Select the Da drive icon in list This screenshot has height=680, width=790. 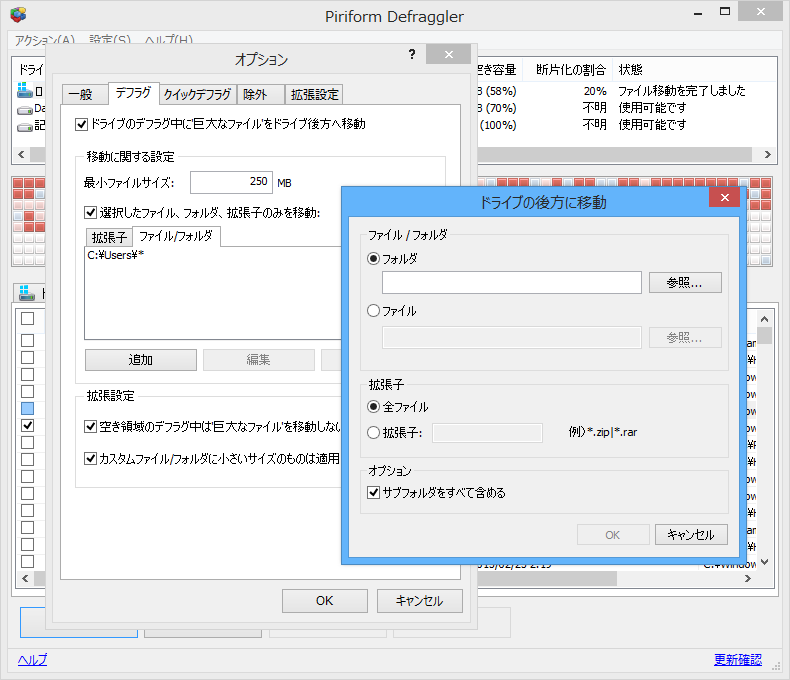click(x=25, y=109)
